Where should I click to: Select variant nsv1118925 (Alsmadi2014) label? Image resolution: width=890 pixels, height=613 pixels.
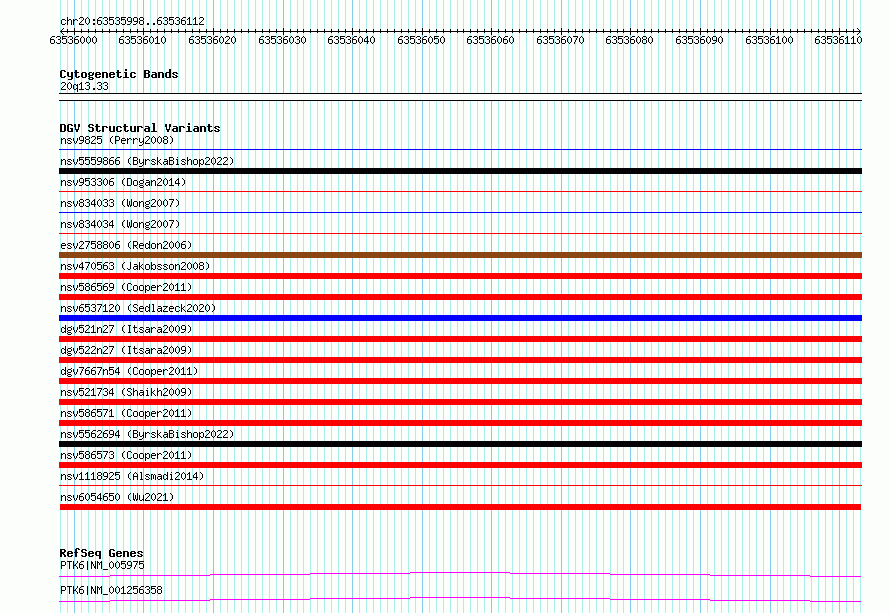(x=132, y=476)
